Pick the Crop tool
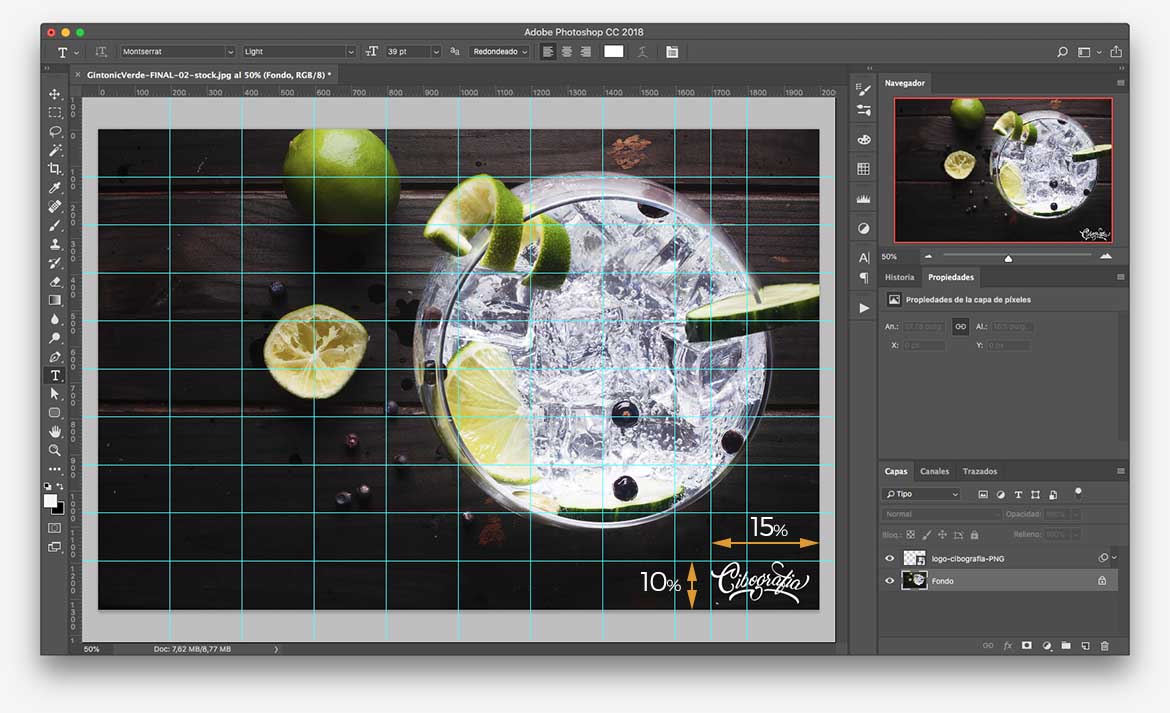This screenshot has height=713, width=1170. point(55,169)
